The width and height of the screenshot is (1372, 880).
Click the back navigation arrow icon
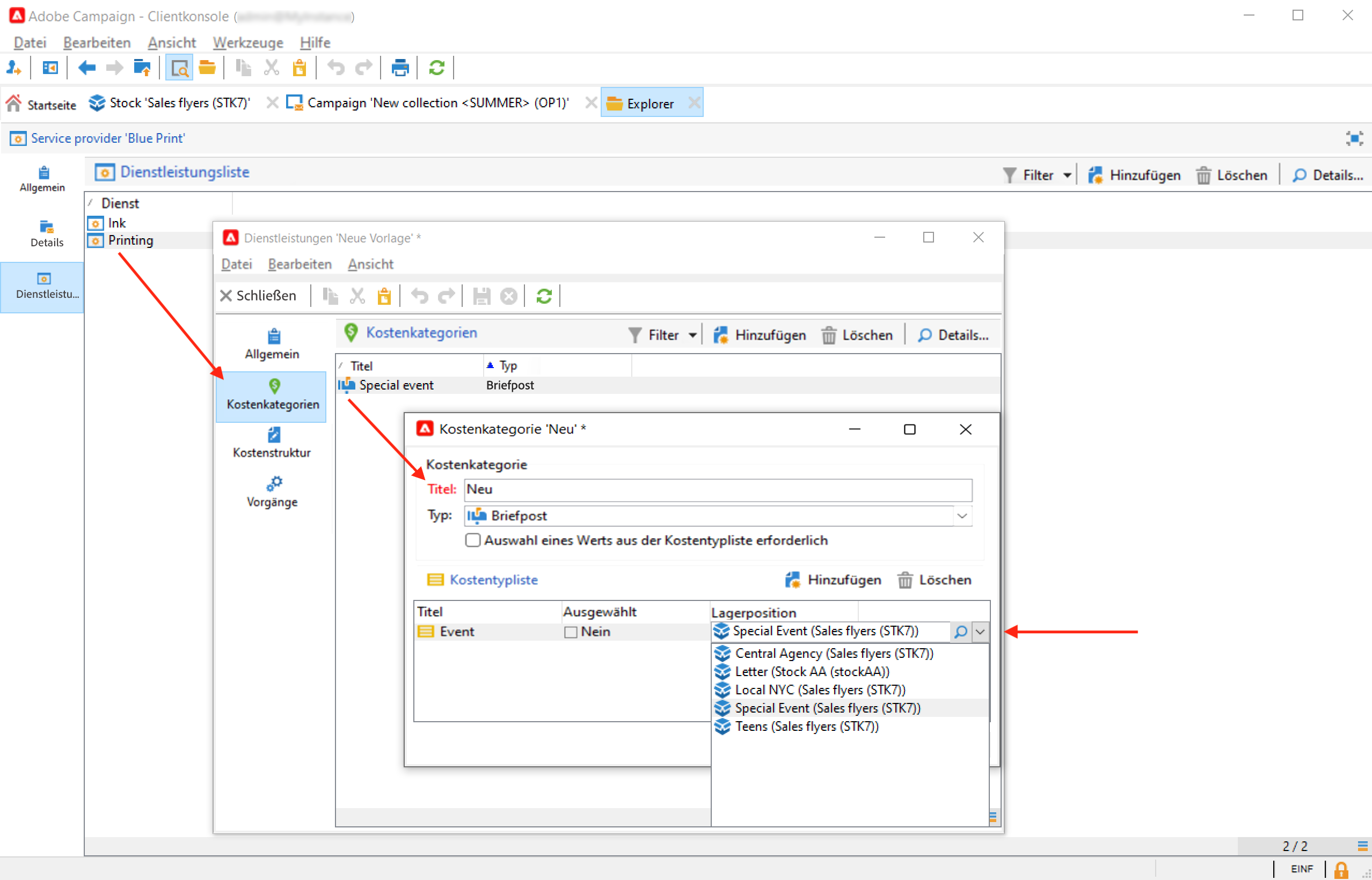click(x=87, y=68)
